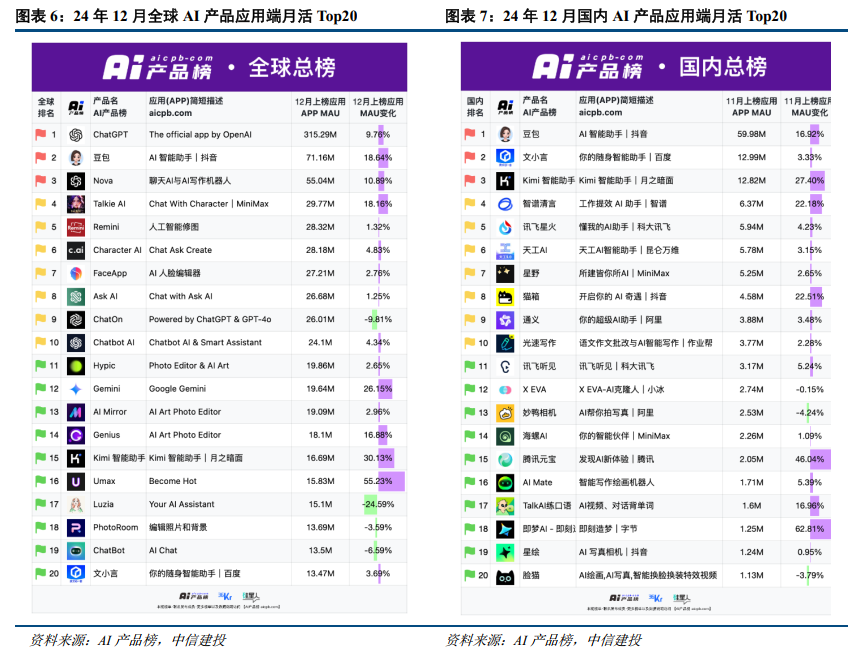The image size is (858, 658).
Task: Select the 智谱清言 app icon
Action: tap(505, 204)
